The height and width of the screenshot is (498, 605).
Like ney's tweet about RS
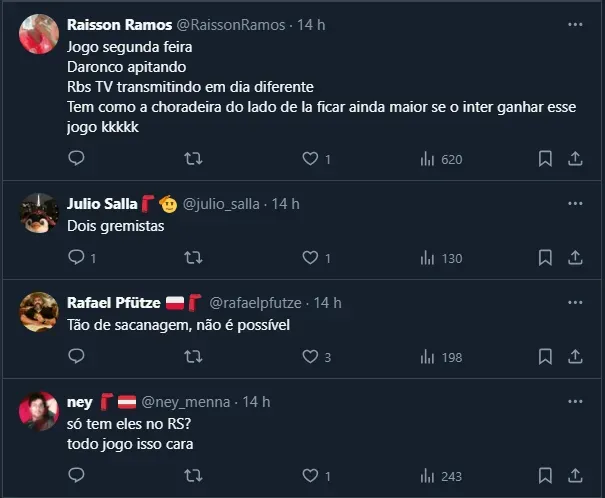(x=310, y=476)
